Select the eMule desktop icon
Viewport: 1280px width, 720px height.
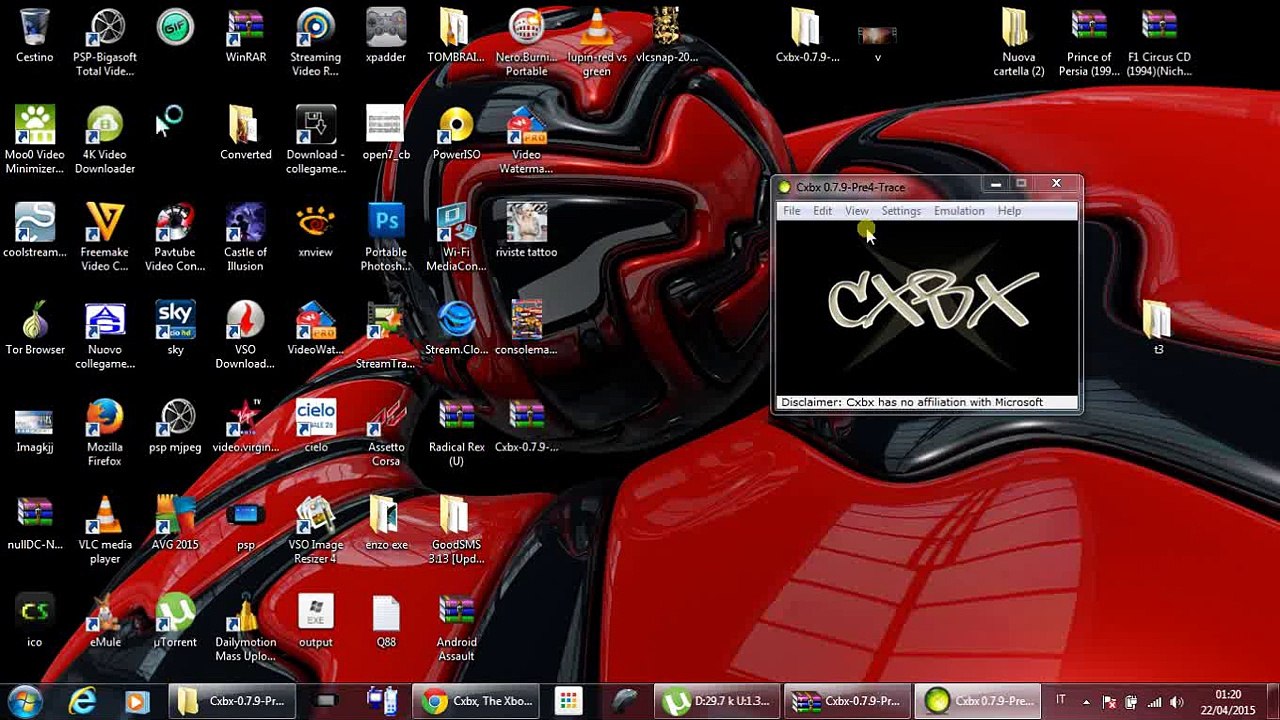pos(105,621)
